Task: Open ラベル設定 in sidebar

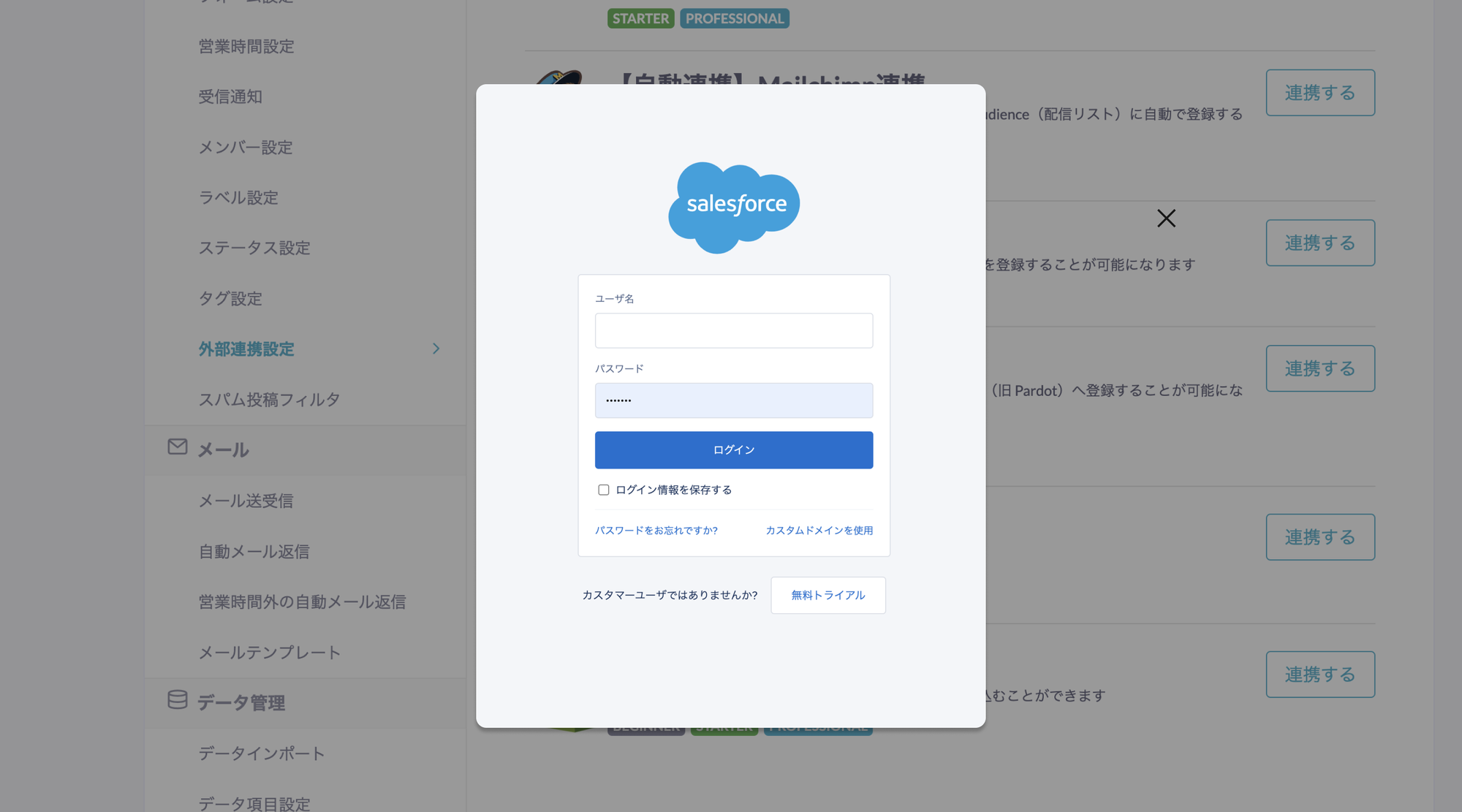Action: (x=238, y=198)
